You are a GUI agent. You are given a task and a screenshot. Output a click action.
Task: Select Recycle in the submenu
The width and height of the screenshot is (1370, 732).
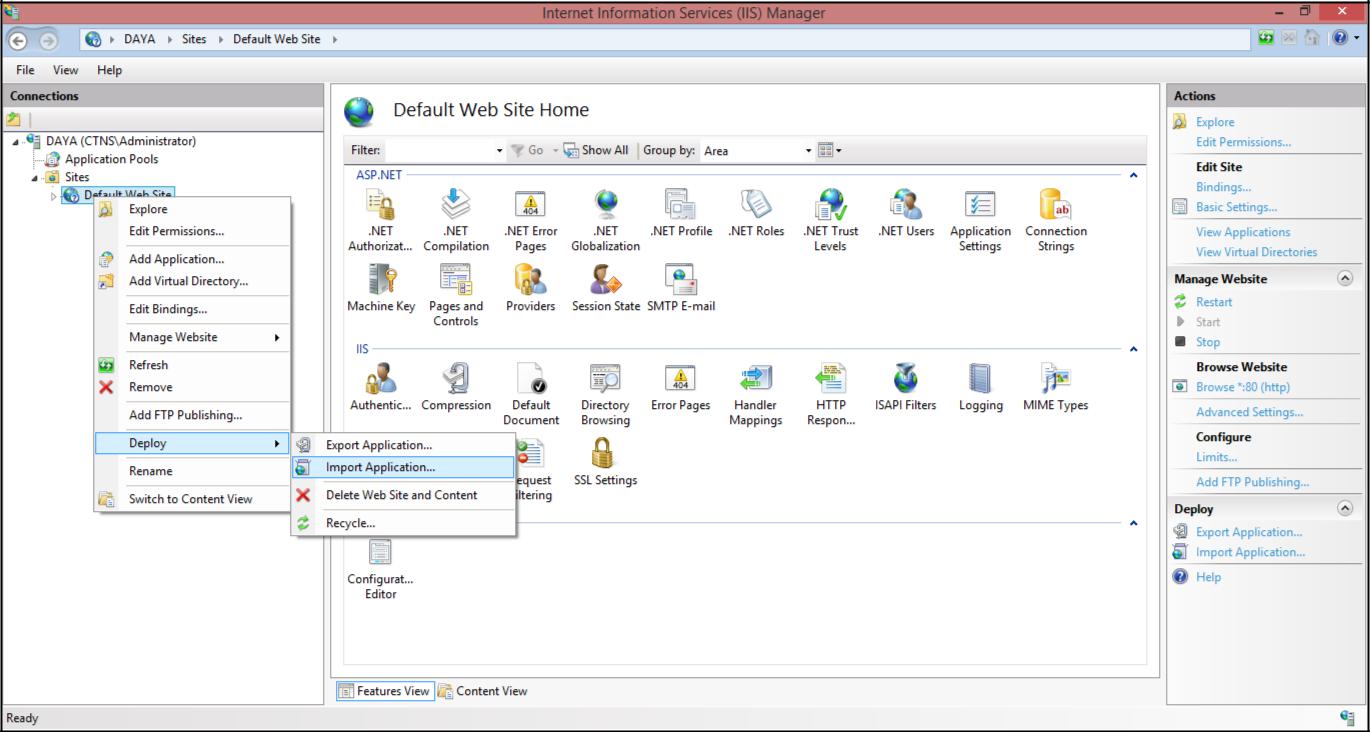[403, 523]
